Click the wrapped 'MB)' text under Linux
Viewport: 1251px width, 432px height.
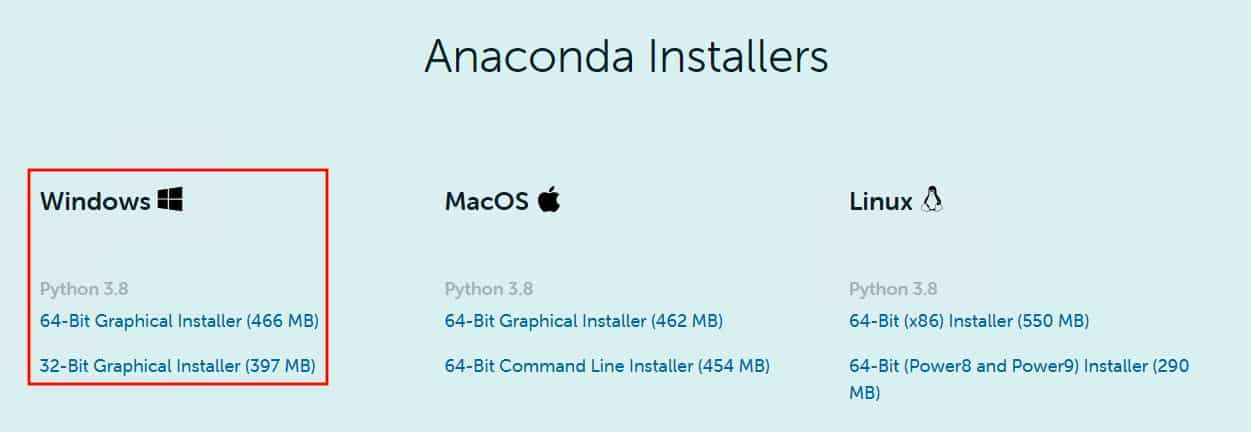(865, 393)
